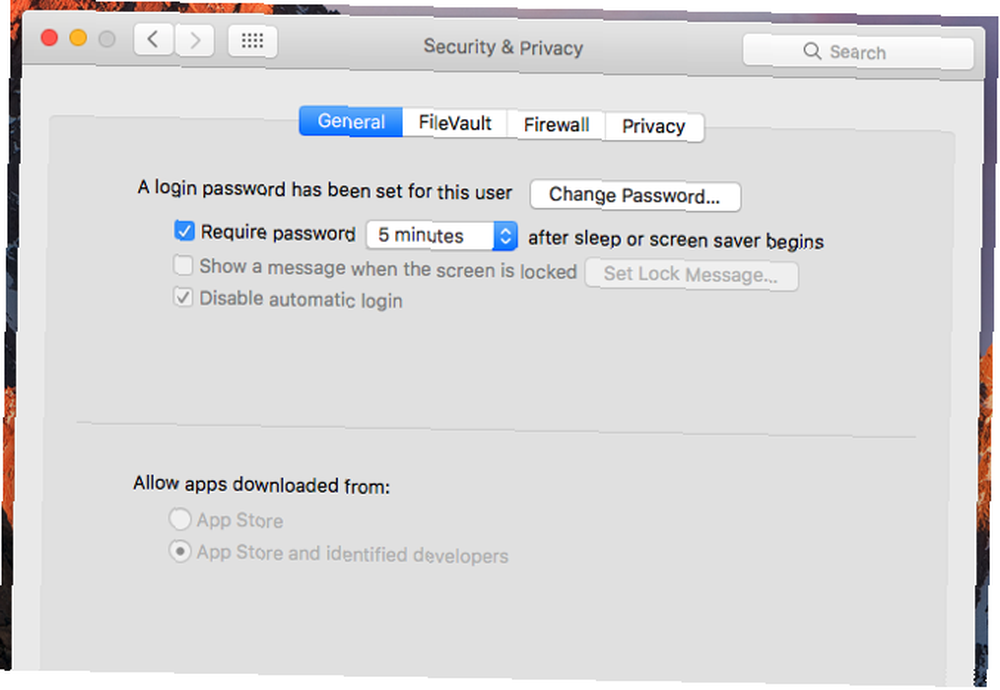The image size is (1000, 690).
Task: Click the Change Password... button
Action: [635, 195]
